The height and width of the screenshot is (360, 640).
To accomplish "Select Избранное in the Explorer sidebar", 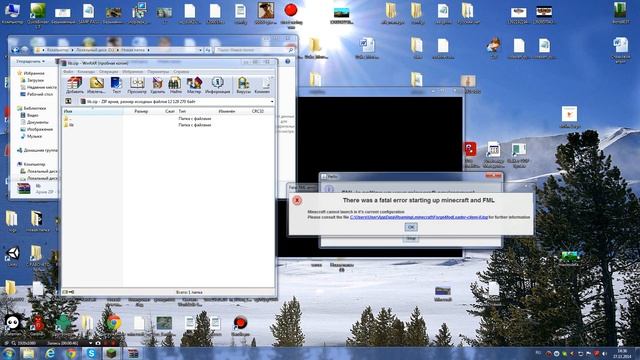I will coord(31,73).
